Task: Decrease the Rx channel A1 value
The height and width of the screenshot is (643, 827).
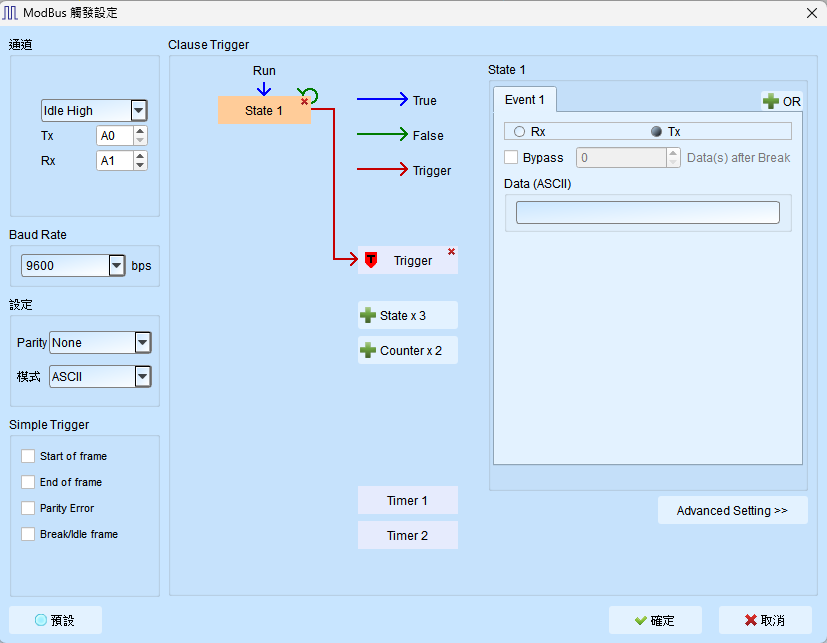Action: click(140, 166)
